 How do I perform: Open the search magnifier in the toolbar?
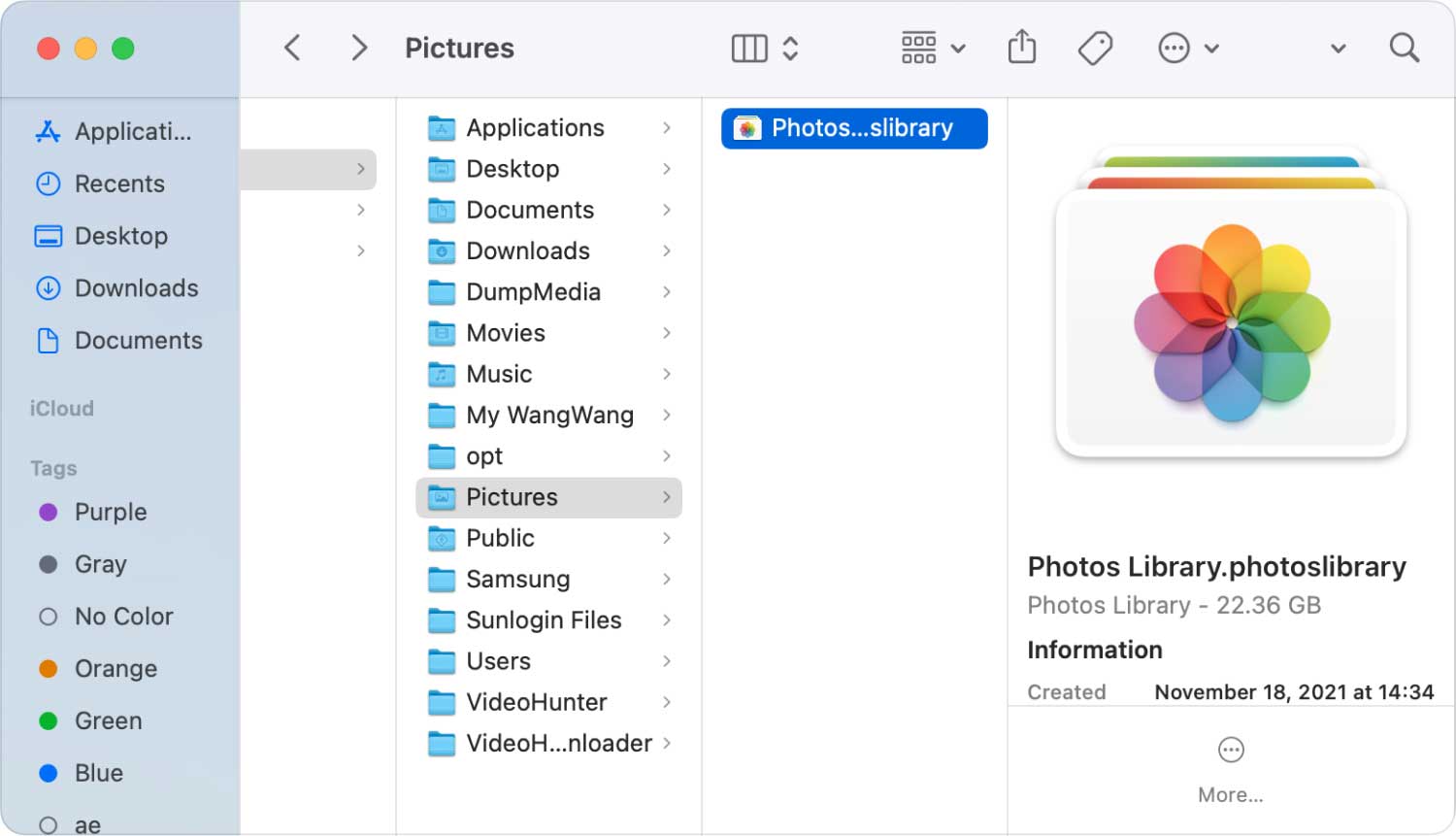click(1404, 48)
